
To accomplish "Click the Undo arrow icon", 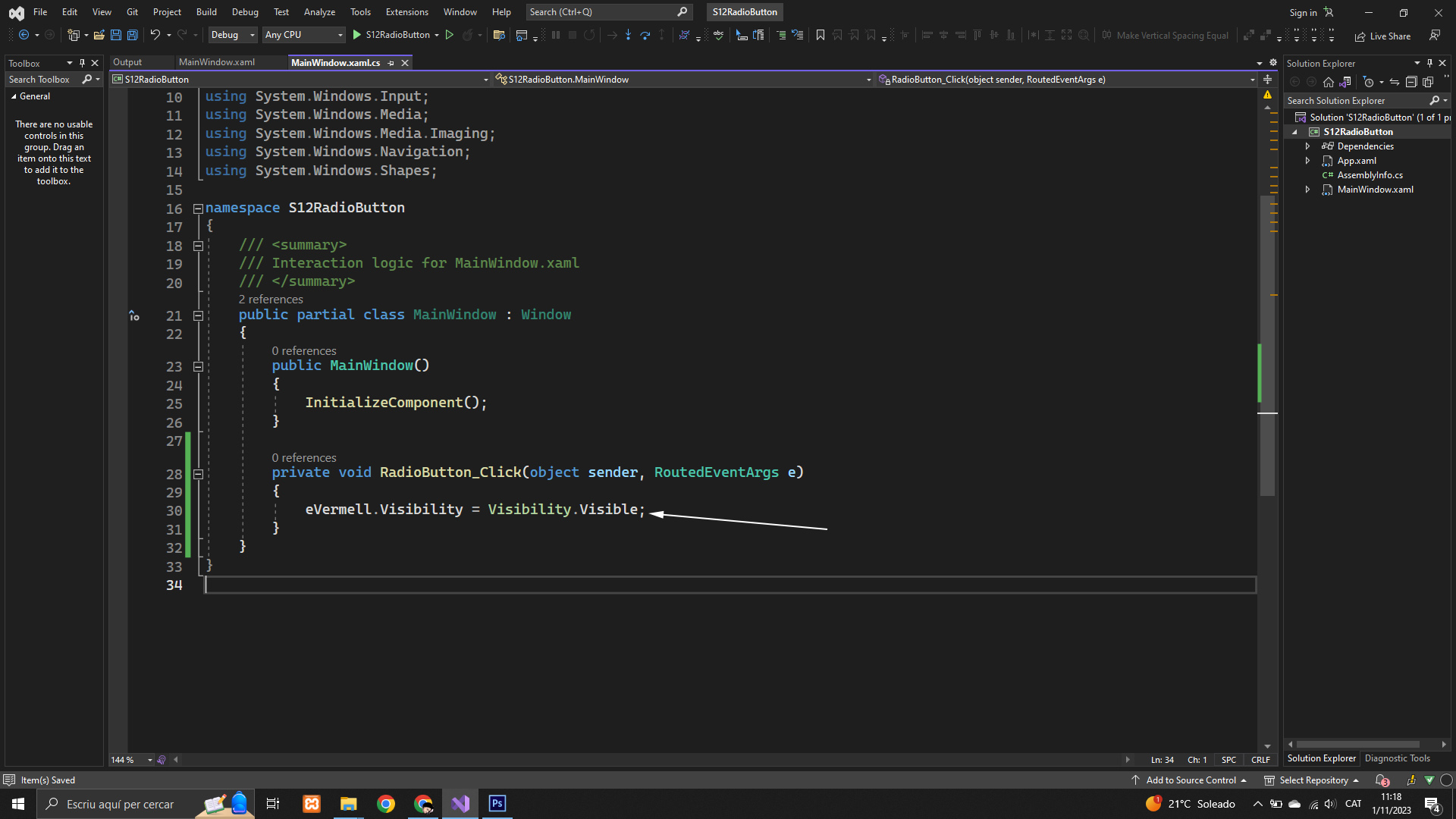I will point(155,35).
